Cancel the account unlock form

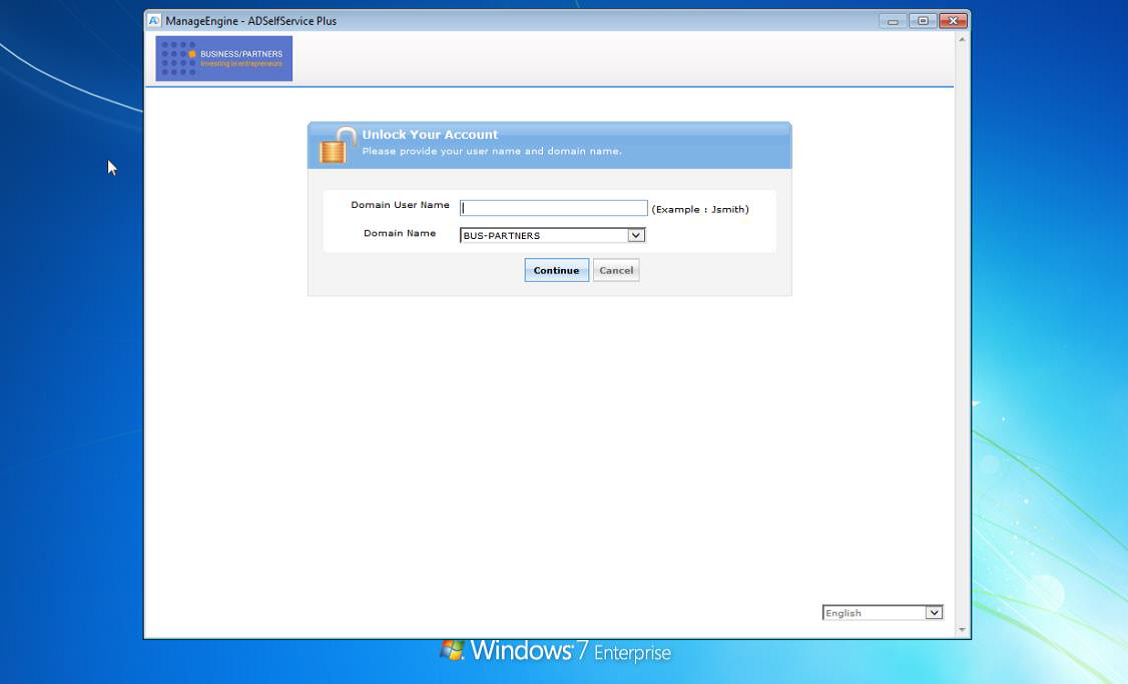point(616,270)
